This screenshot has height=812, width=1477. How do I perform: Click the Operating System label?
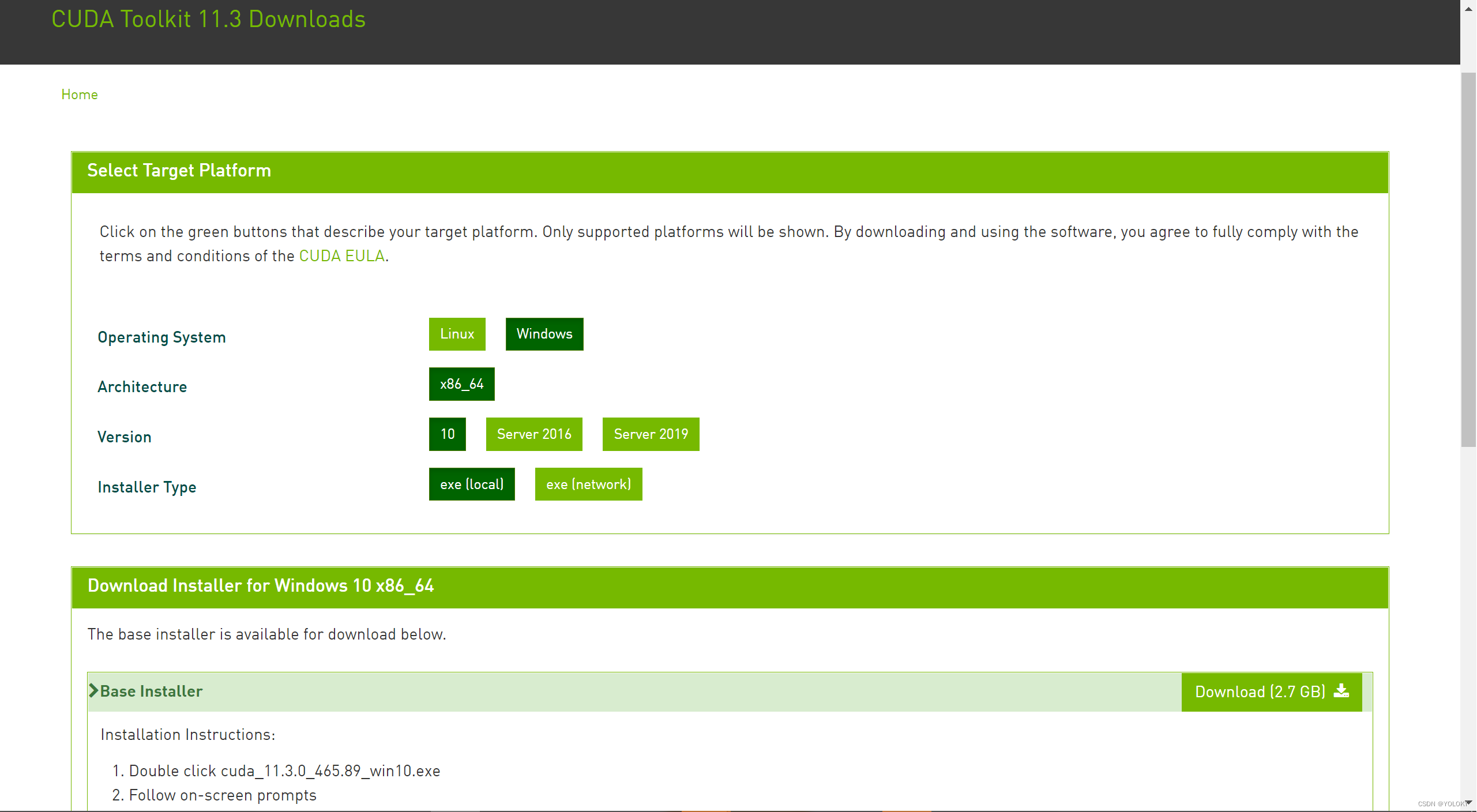[161, 337]
